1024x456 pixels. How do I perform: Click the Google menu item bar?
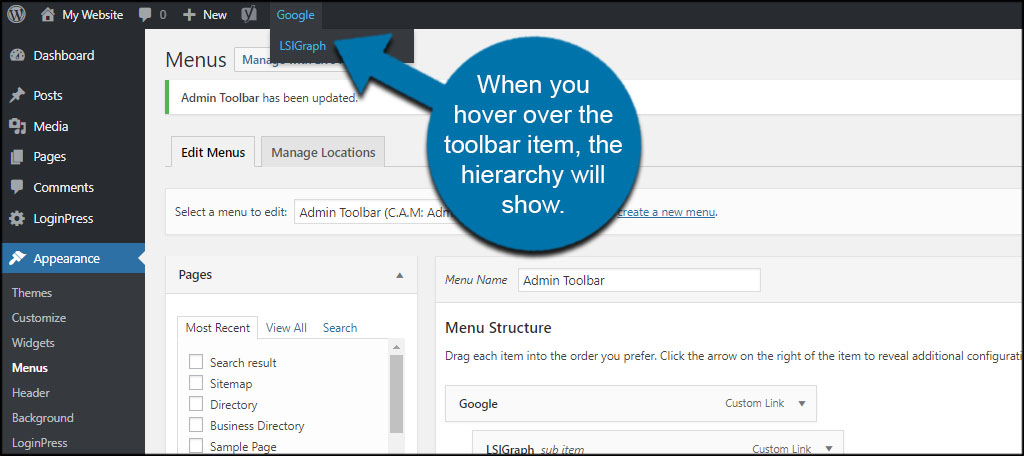[631, 403]
